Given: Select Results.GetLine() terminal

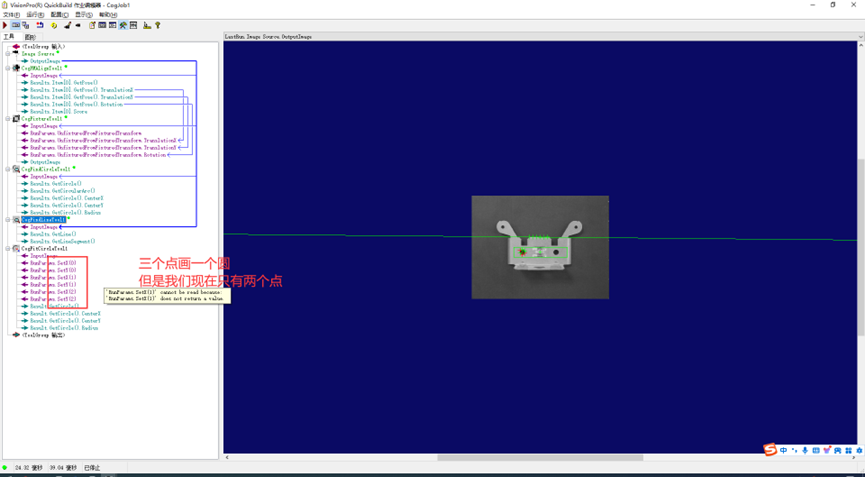Looking at the screenshot, I should click(x=53, y=234).
